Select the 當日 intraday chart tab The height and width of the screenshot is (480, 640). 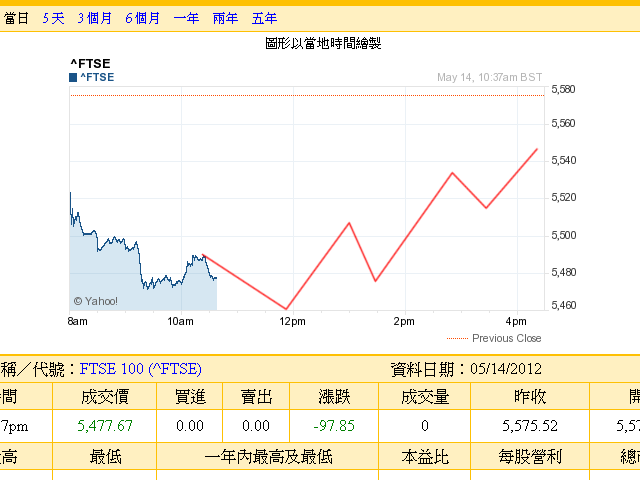(16, 18)
